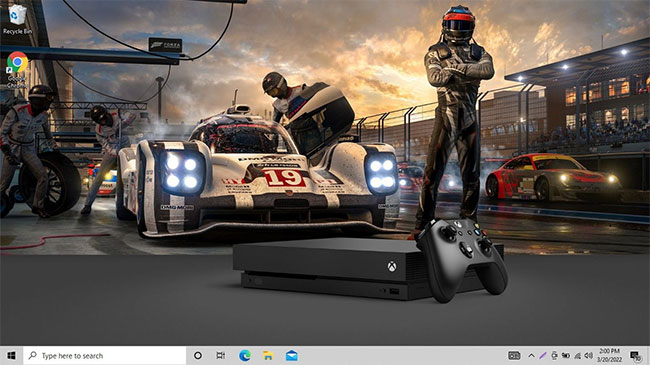Click the tray icon right of the purple pen
This screenshot has height=365, width=650.
(x=554, y=355)
